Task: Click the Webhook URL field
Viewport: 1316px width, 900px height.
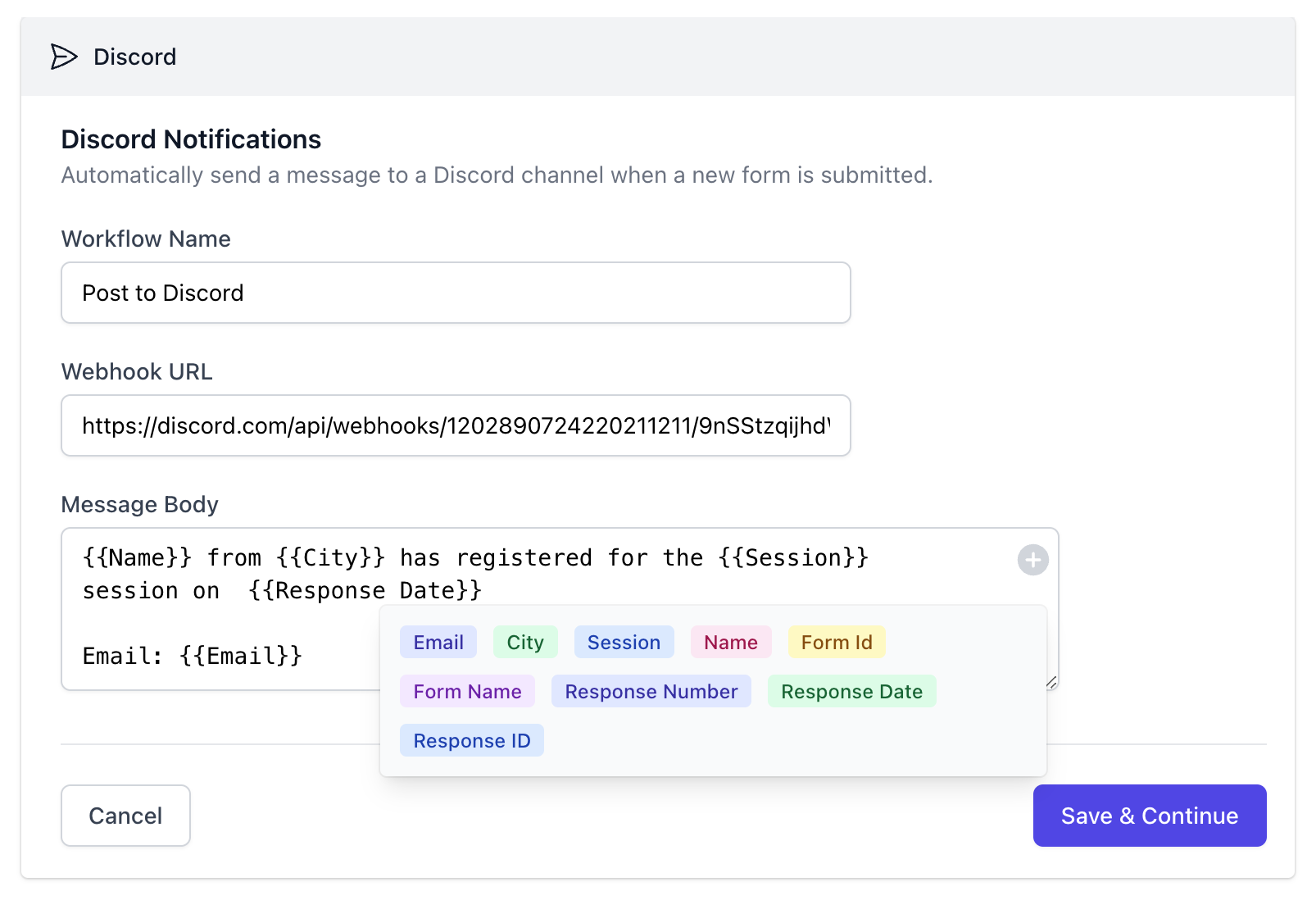Action: point(455,425)
